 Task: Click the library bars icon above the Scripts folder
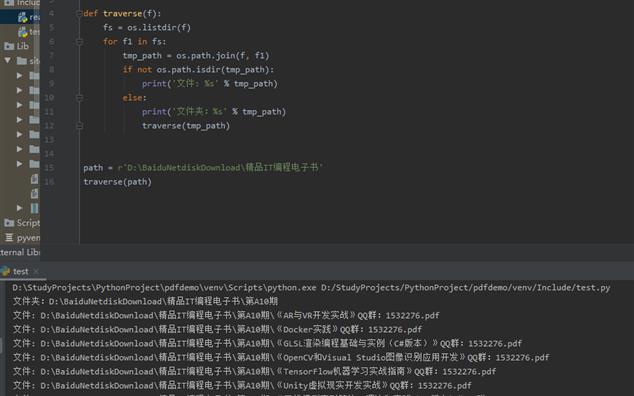pos(34,208)
